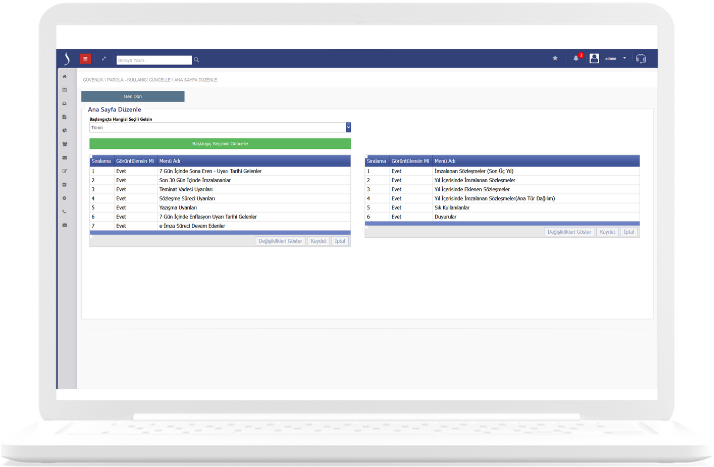The height and width of the screenshot is (467, 714).
Task: Click the home icon in sidebar
Action: [x=65, y=76]
